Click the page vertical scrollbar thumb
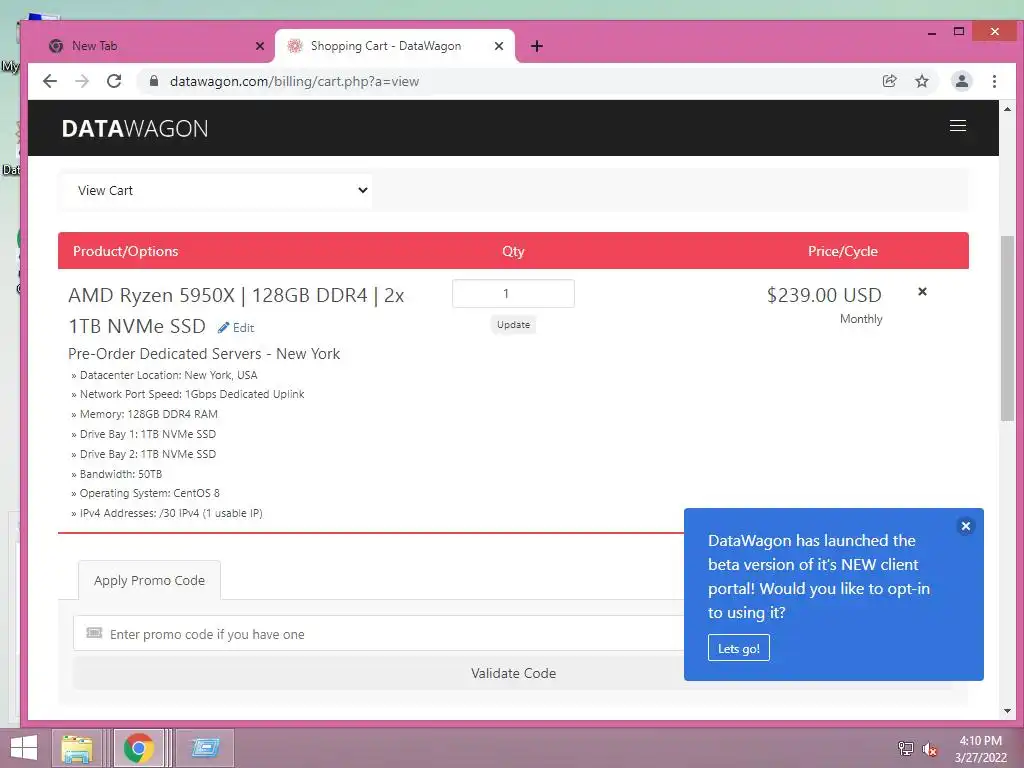The height and width of the screenshot is (768, 1024). (x=1007, y=328)
